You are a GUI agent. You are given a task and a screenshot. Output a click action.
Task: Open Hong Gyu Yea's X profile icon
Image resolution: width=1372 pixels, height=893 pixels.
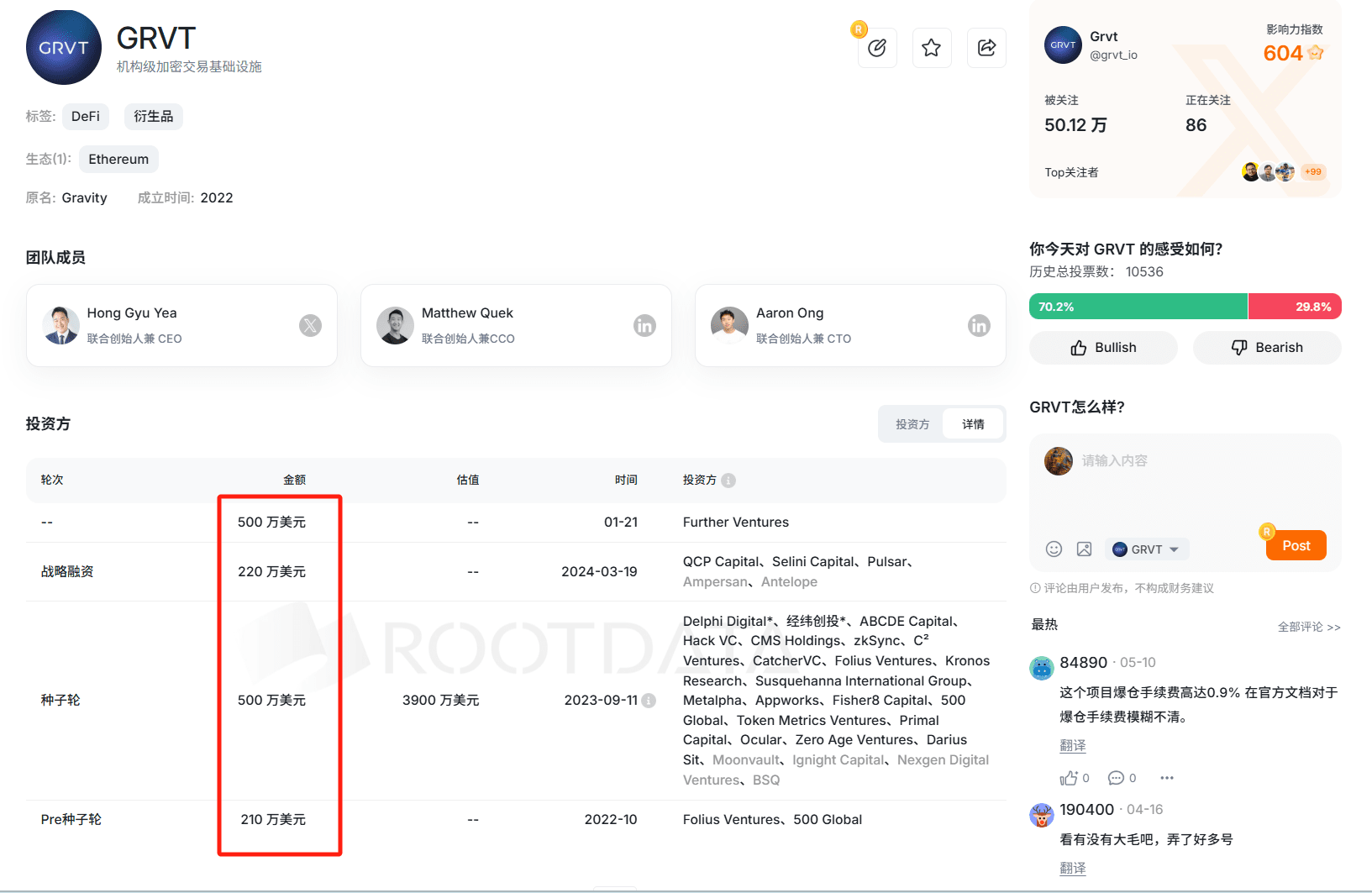pos(310,325)
